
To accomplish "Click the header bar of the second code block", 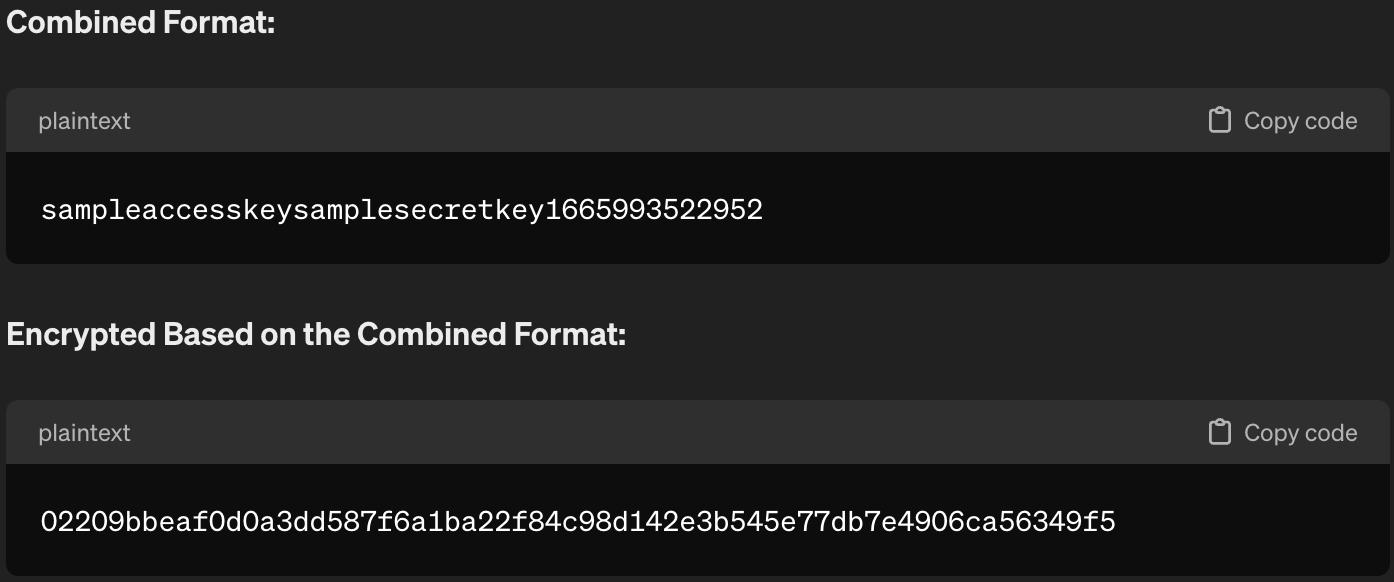I will (697, 433).
